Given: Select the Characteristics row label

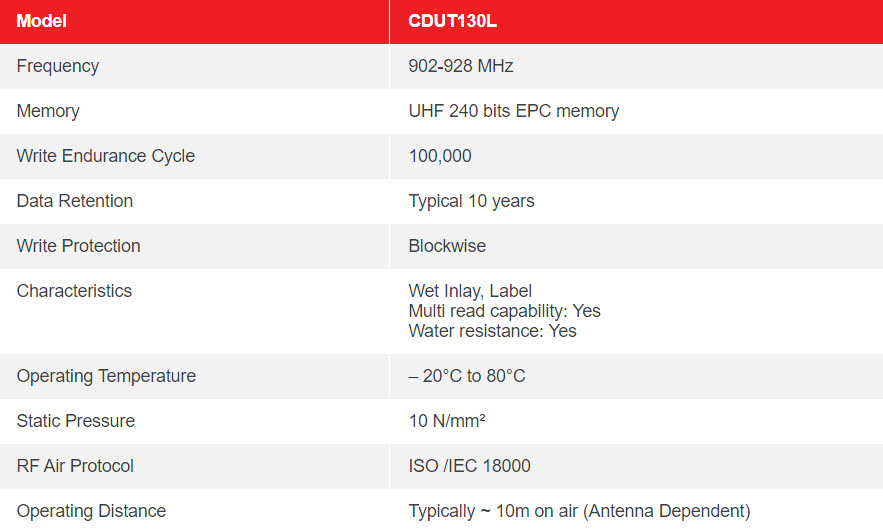Looking at the screenshot, I should [74, 291].
